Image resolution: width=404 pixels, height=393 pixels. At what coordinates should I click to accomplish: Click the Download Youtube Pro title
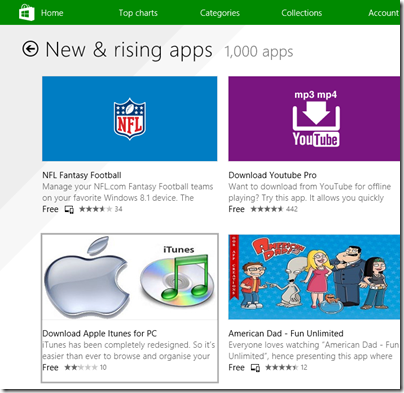[x=272, y=175]
